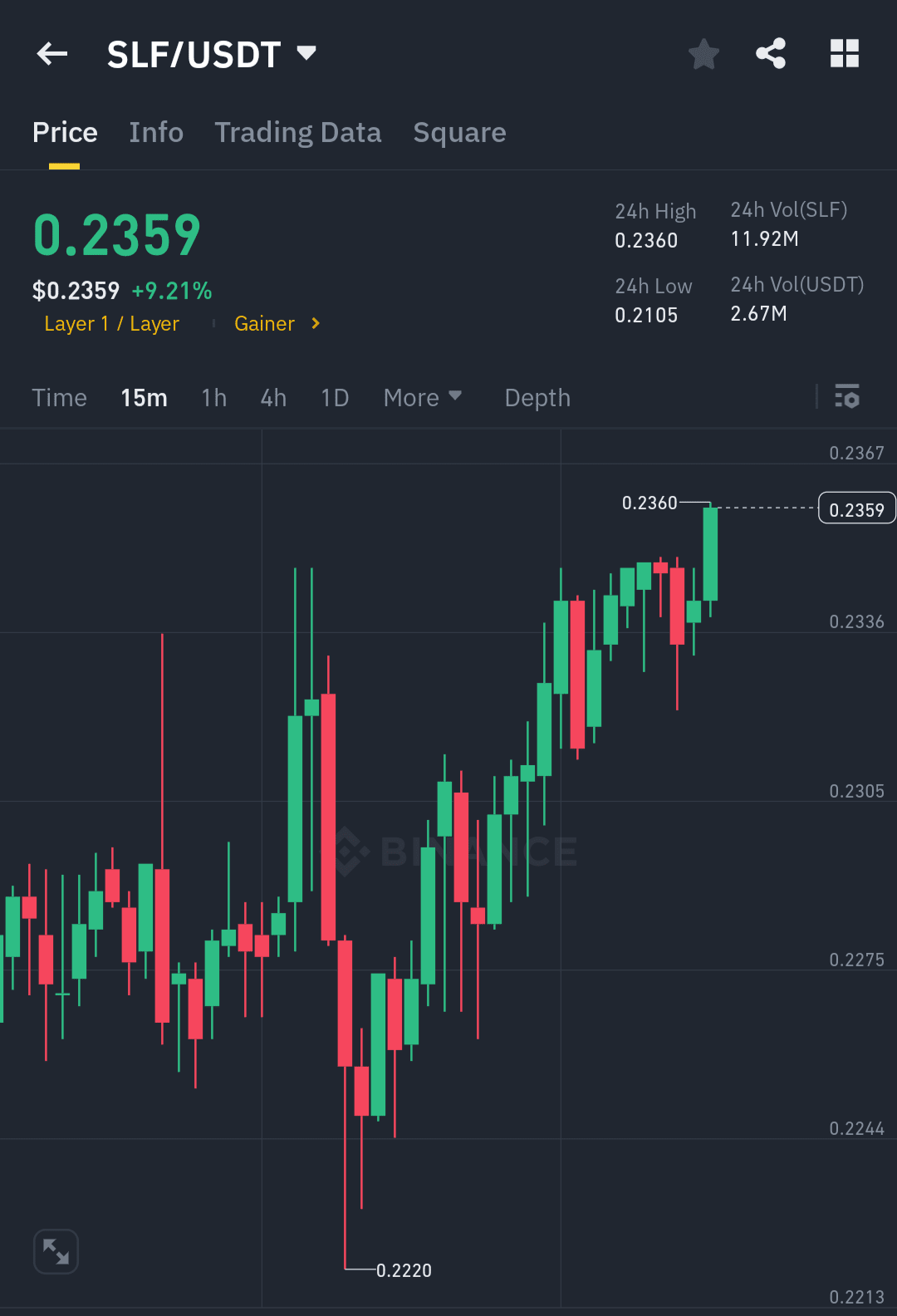The image size is (897, 1316).
Task: Tap the yellow arrow next to Gainer
Action: click(316, 324)
